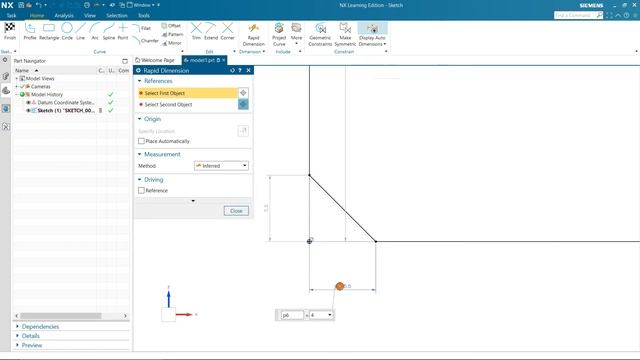640x360 pixels.
Task: Click Select Second Object row
Action: (188, 104)
